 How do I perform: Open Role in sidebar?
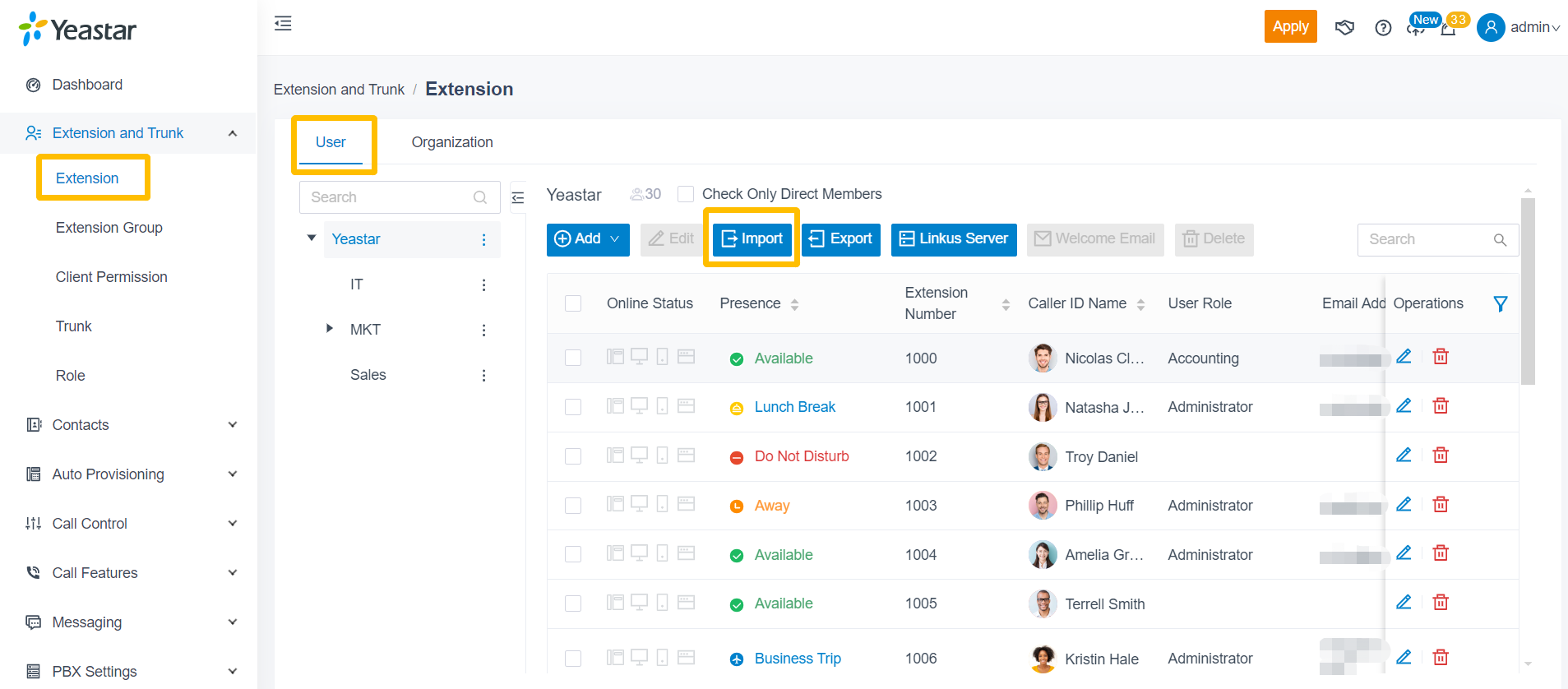click(x=70, y=376)
